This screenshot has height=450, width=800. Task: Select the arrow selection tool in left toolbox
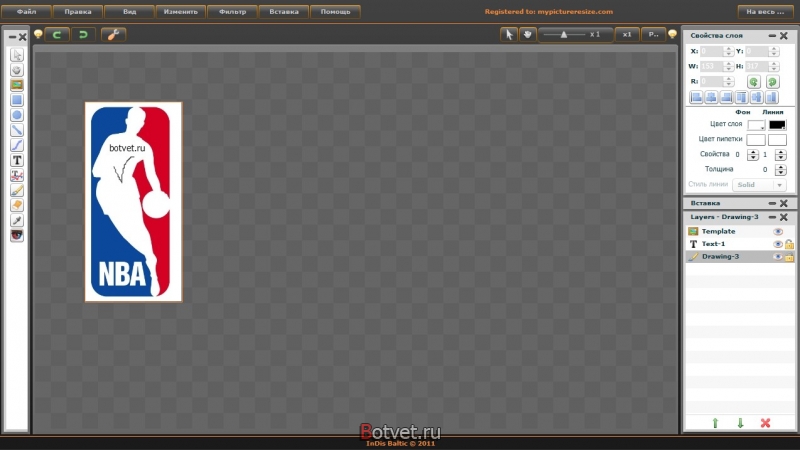click(17, 55)
